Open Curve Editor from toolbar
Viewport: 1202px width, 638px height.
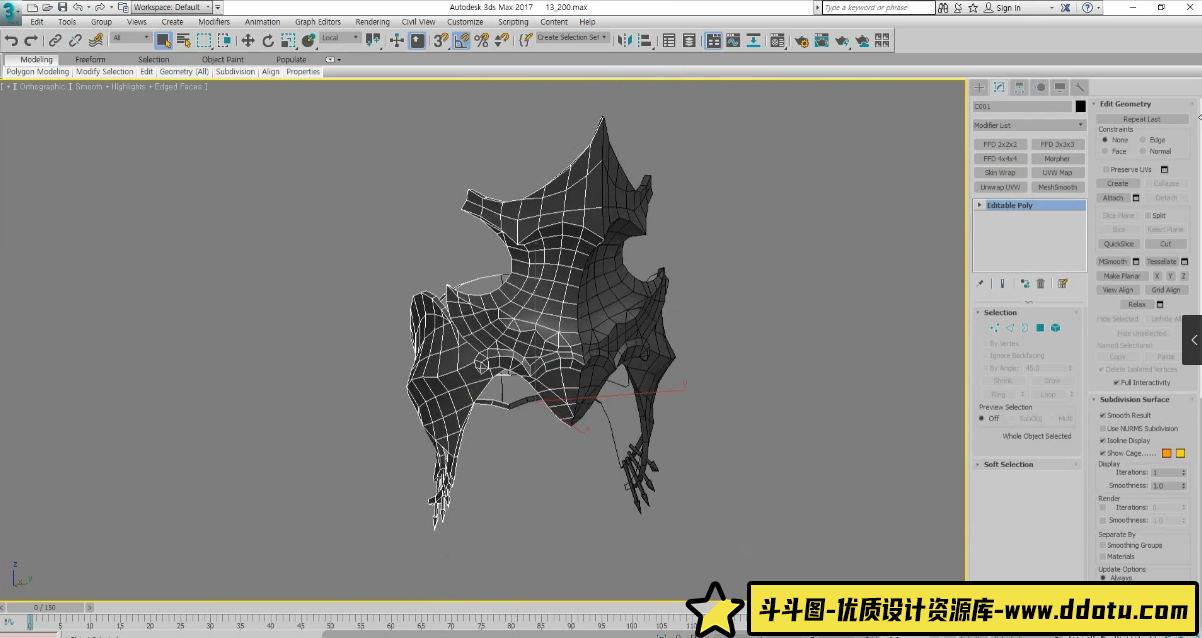tap(733, 40)
